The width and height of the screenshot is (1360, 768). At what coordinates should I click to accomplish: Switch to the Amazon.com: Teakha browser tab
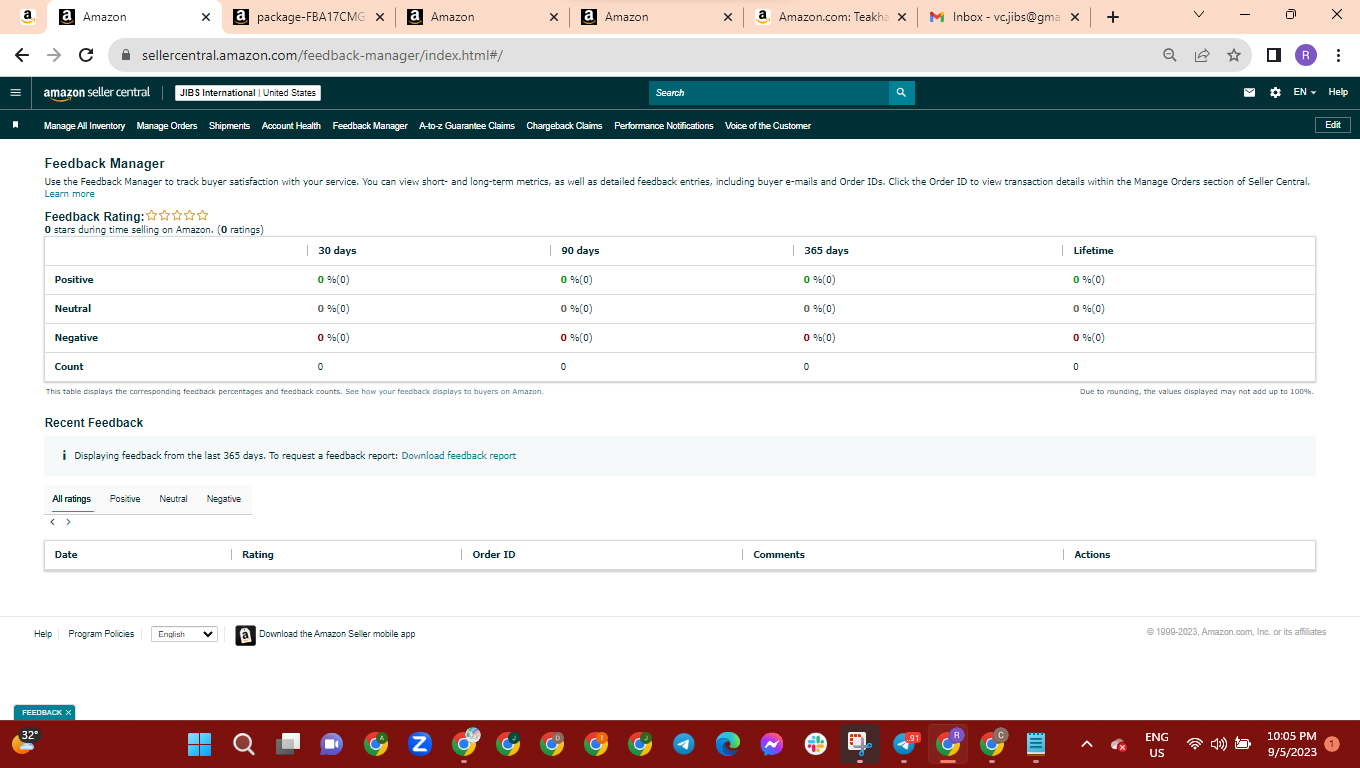click(831, 17)
